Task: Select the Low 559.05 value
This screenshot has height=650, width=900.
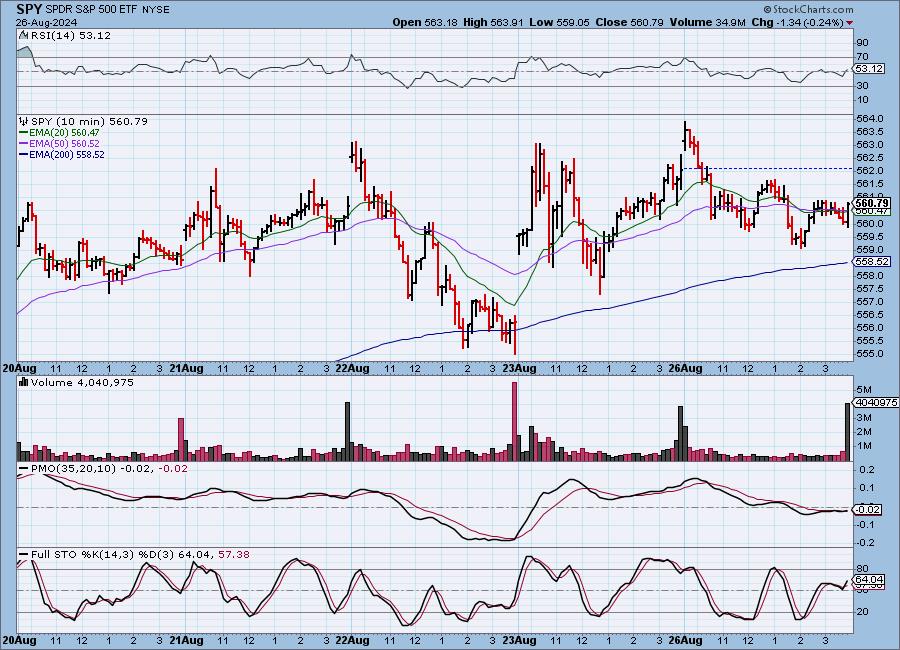Action: (x=560, y=22)
